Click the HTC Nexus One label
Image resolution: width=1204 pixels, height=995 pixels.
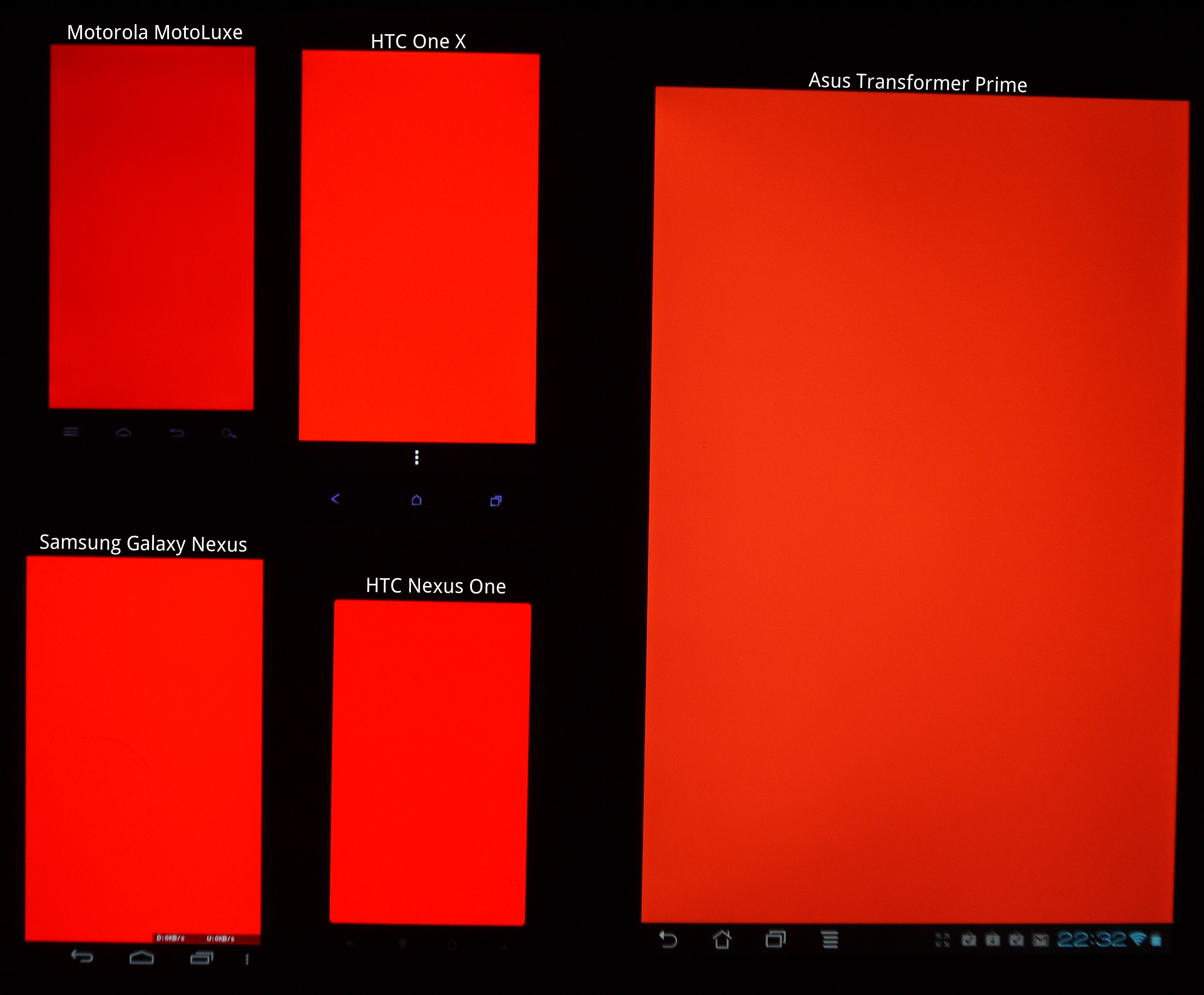point(436,586)
